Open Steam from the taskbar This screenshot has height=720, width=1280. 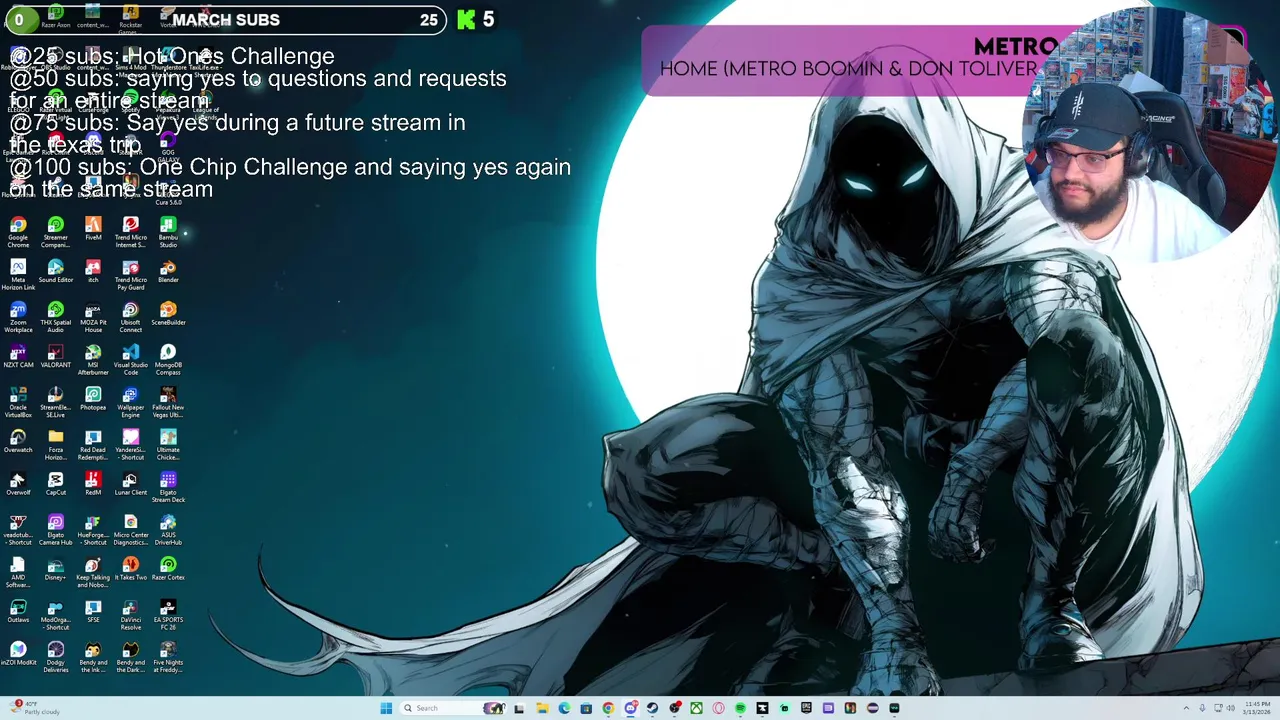(x=652, y=708)
